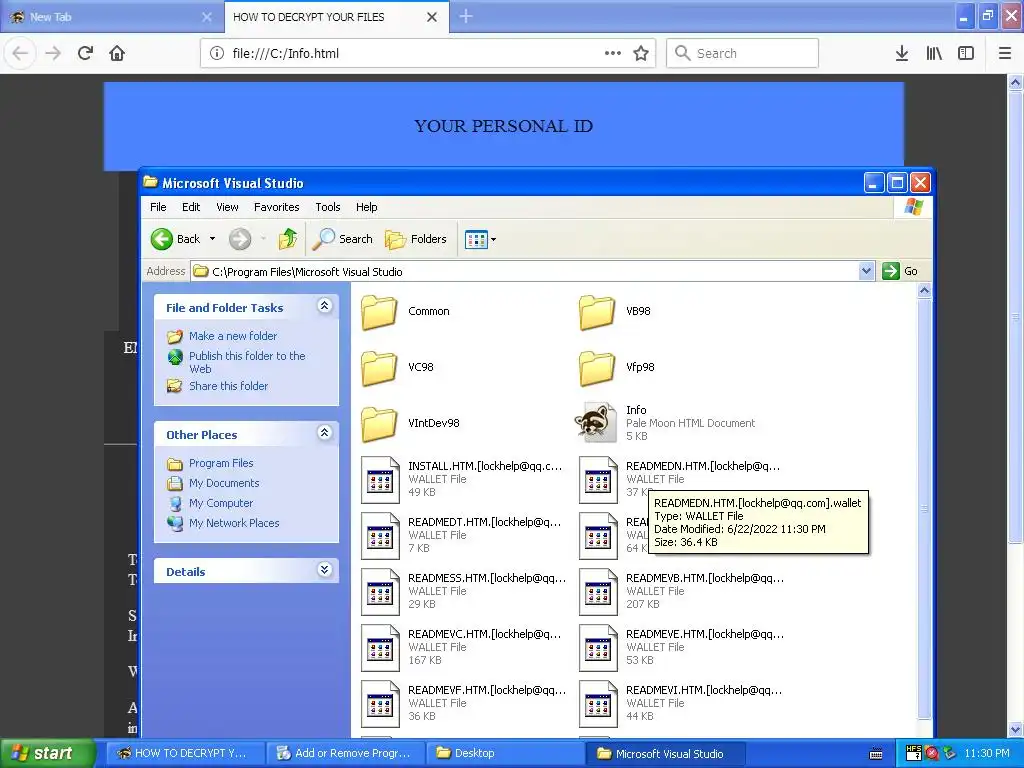Open a new browser tab with plus

(x=466, y=16)
